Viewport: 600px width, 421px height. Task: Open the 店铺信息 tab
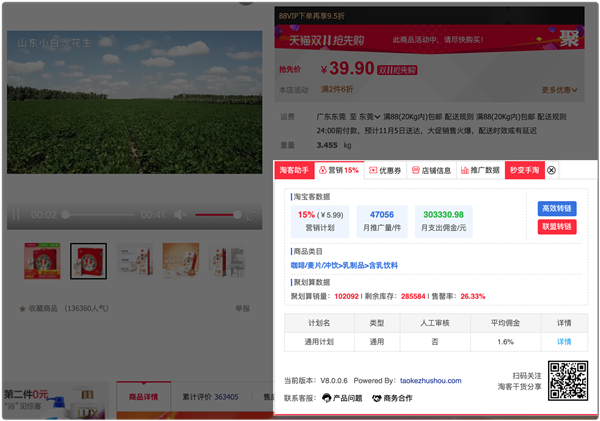click(x=431, y=171)
